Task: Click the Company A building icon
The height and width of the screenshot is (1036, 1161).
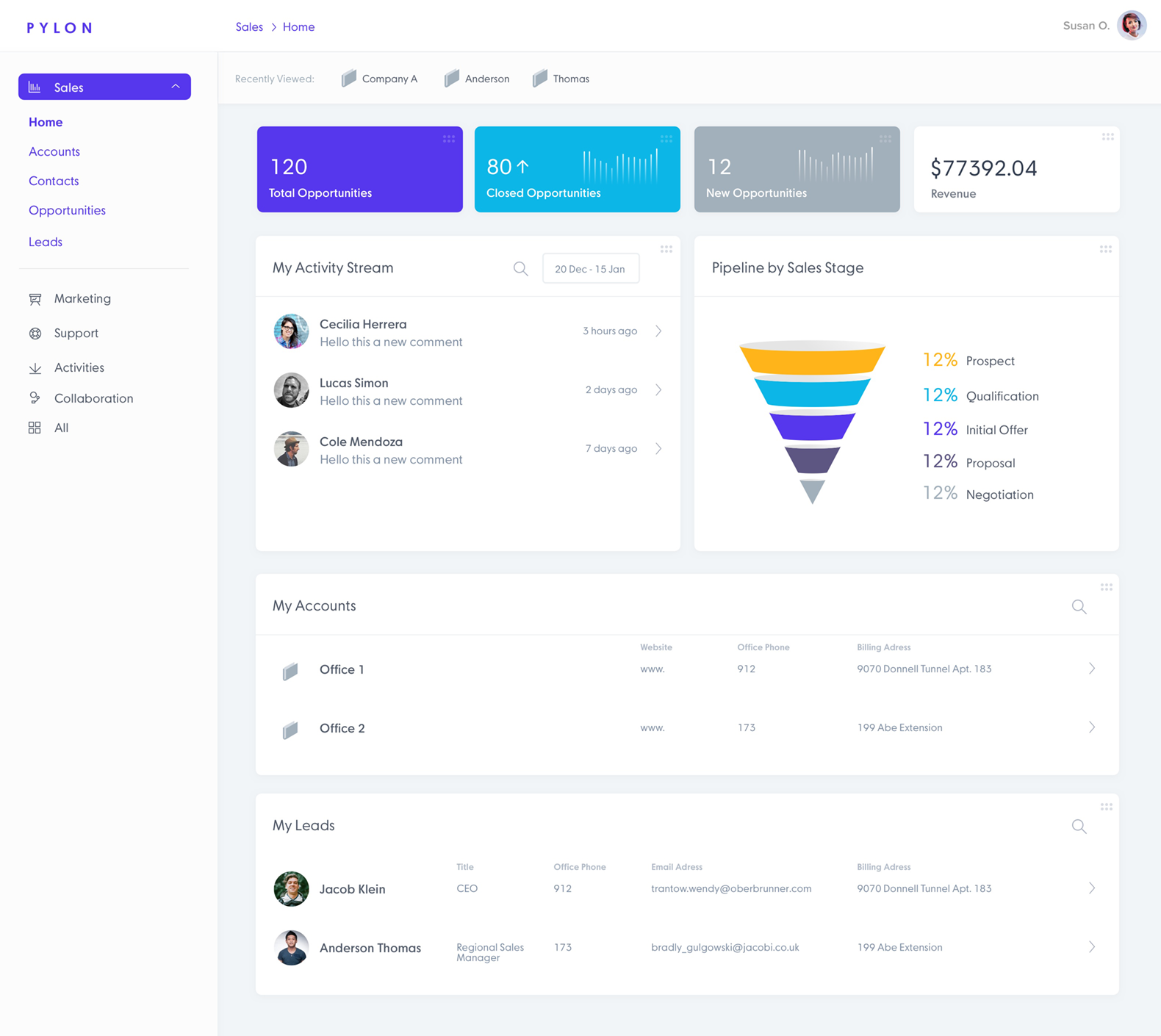Action: [x=349, y=78]
